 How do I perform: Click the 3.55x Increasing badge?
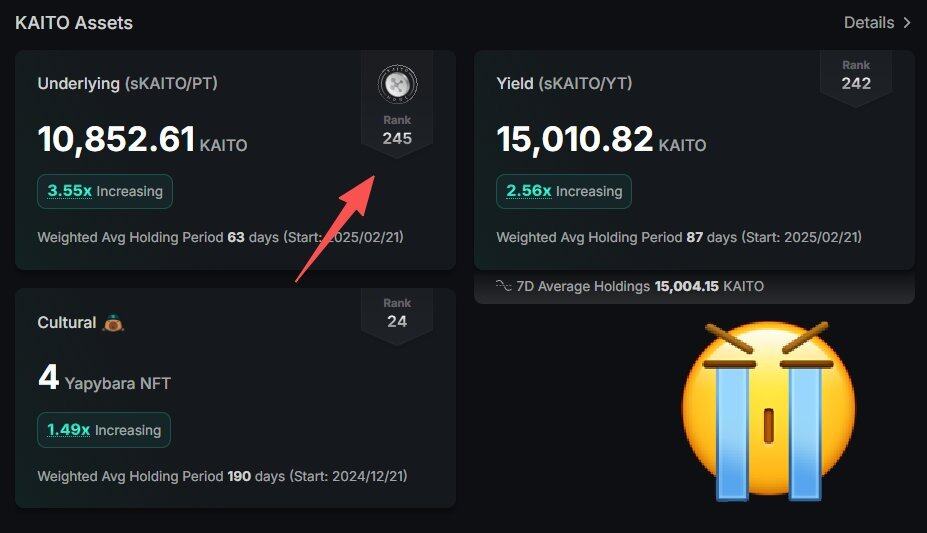105,191
